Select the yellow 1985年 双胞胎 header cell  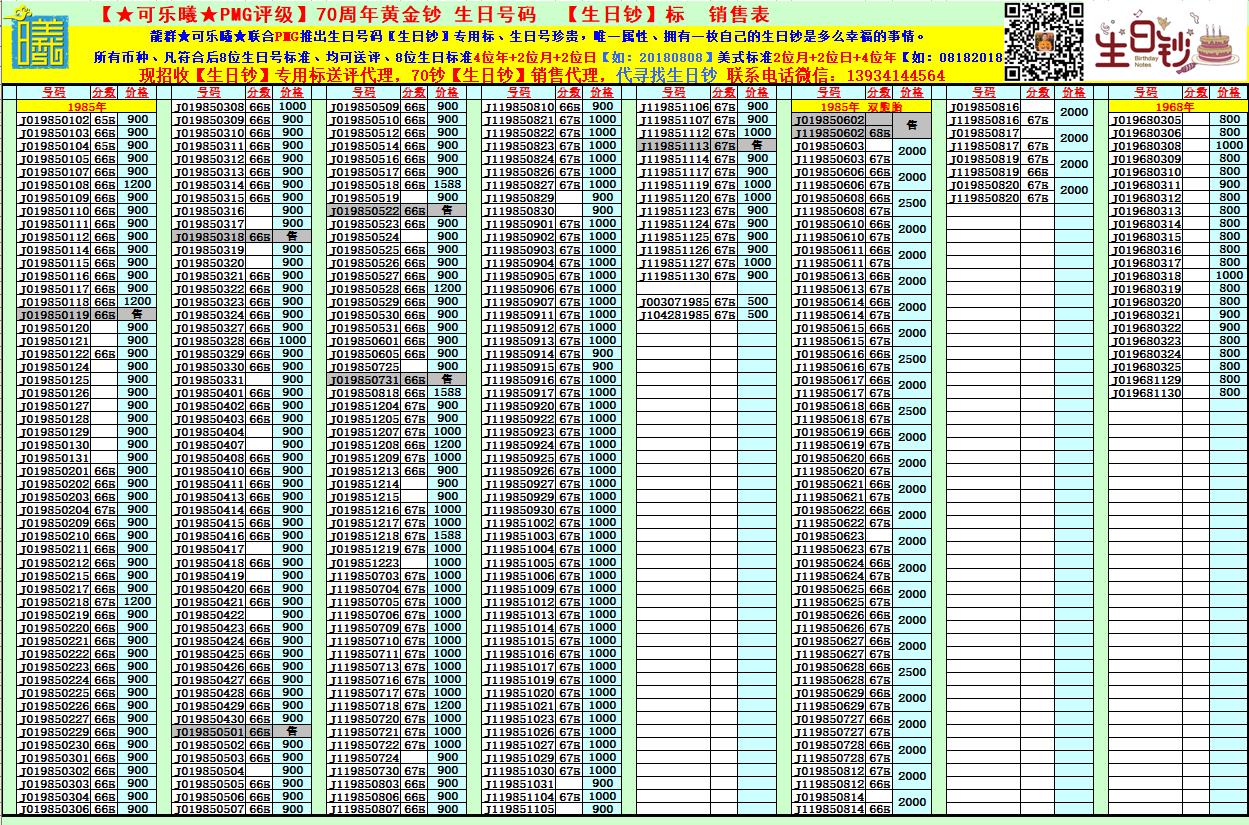click(x=860, y=107)
